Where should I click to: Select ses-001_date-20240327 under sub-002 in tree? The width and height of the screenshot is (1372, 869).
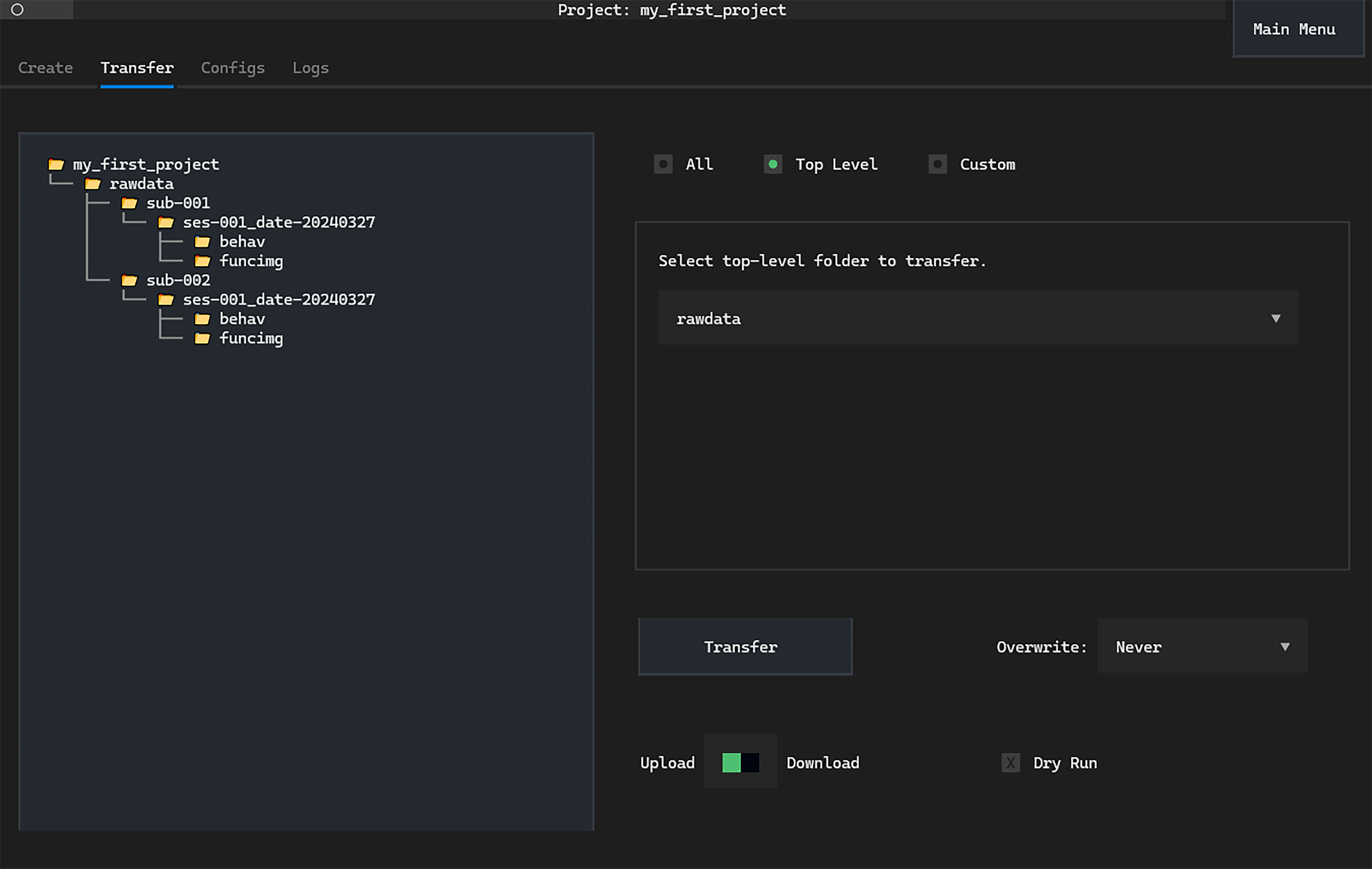pos(278,300)
